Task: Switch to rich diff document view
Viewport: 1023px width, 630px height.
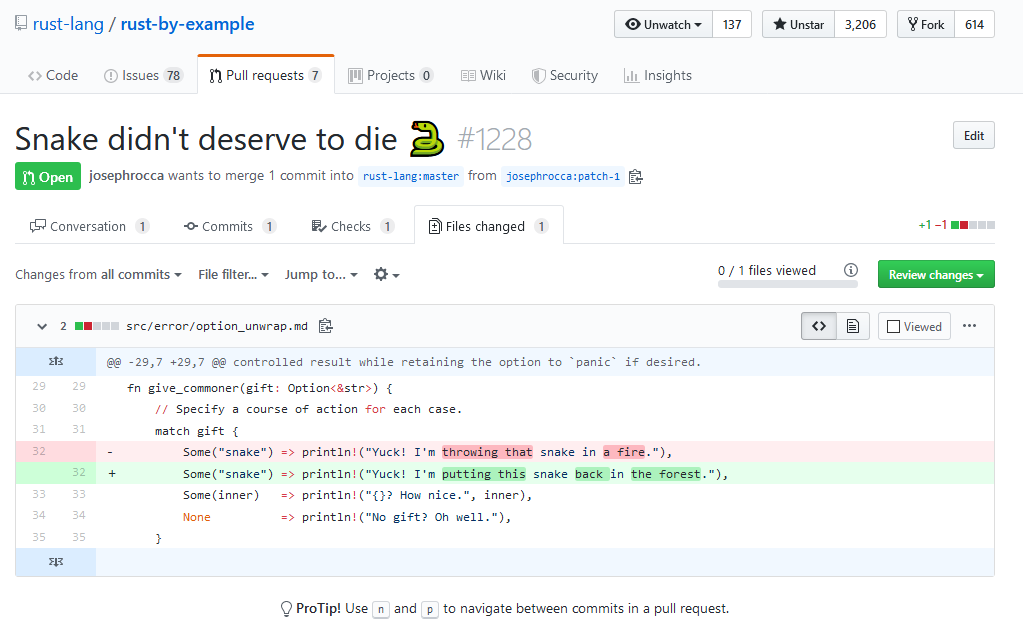Action: point(853,325)
